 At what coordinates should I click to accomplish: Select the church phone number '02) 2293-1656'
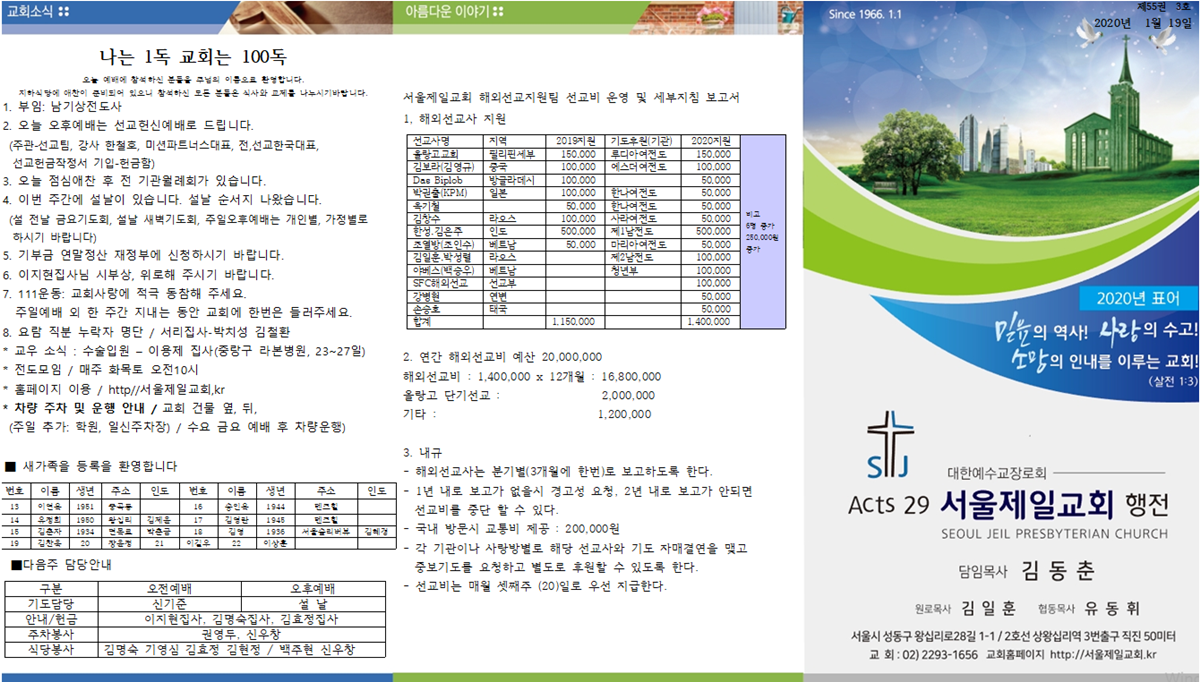point(940,655)
